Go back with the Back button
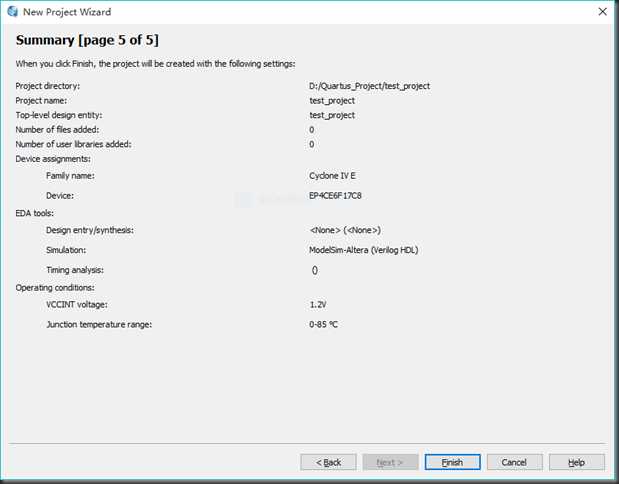The width and height of the screenshot is (619, 484). tap(328, 462)
